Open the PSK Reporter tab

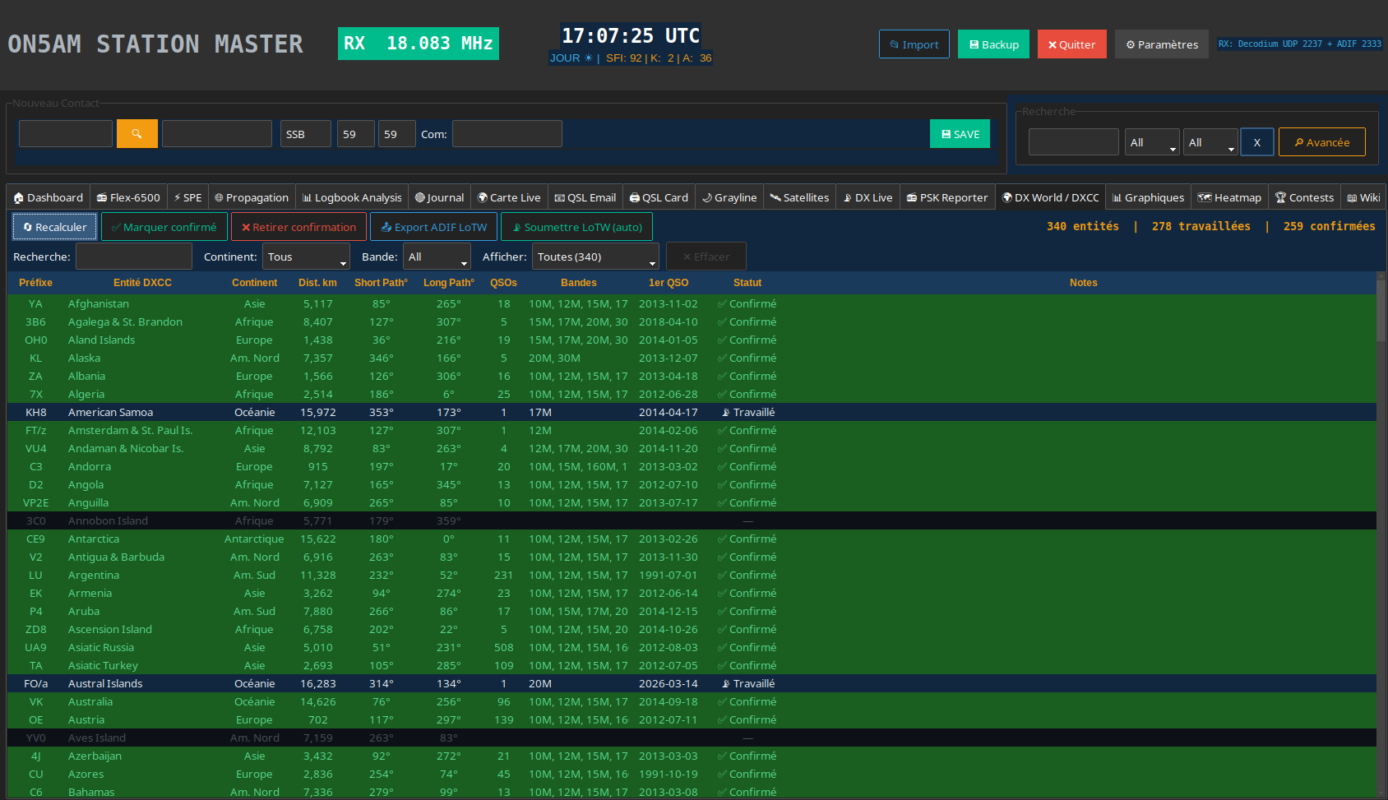click(948, 198)
